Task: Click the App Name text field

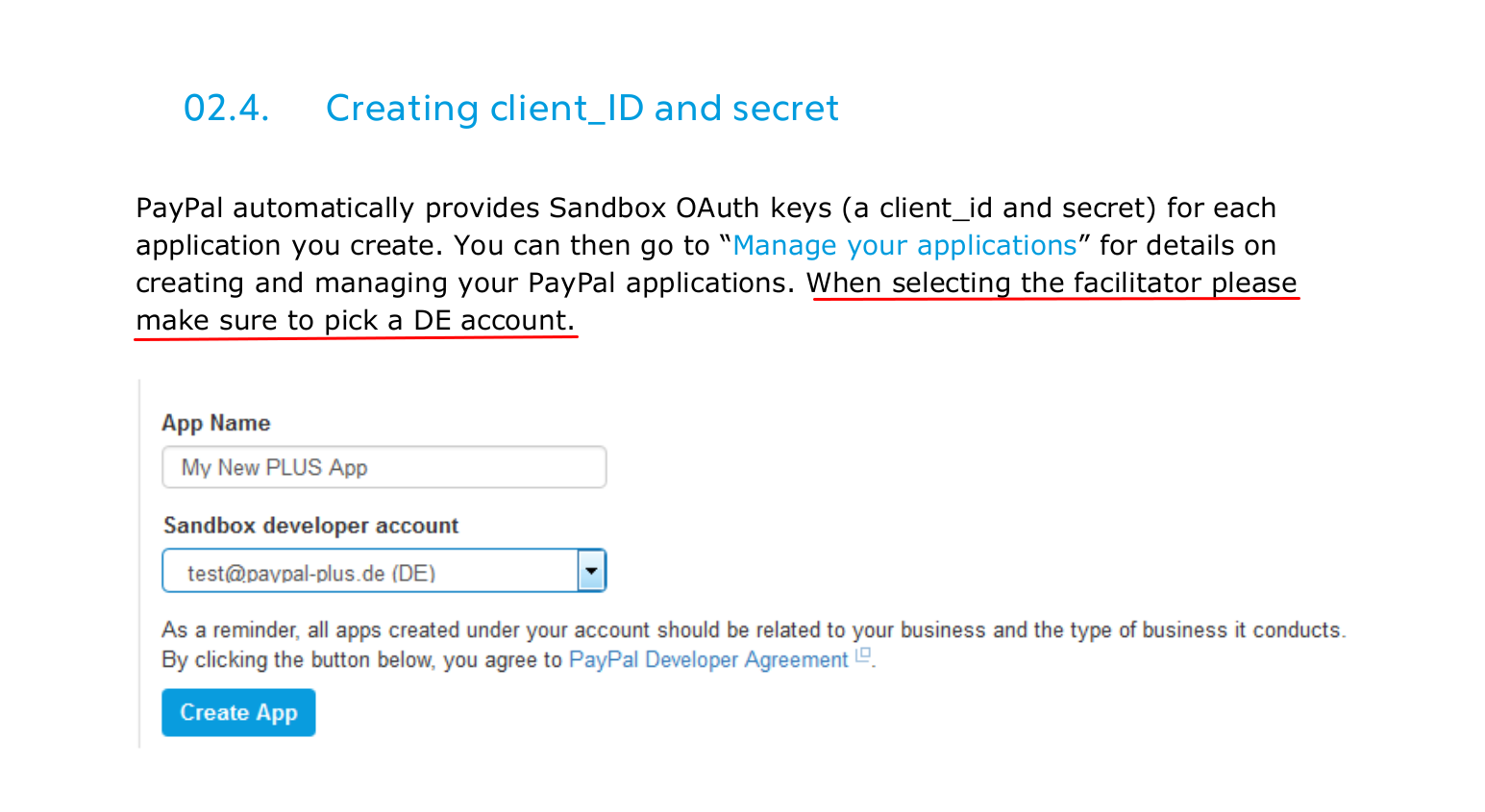Action: click(384, 468)
